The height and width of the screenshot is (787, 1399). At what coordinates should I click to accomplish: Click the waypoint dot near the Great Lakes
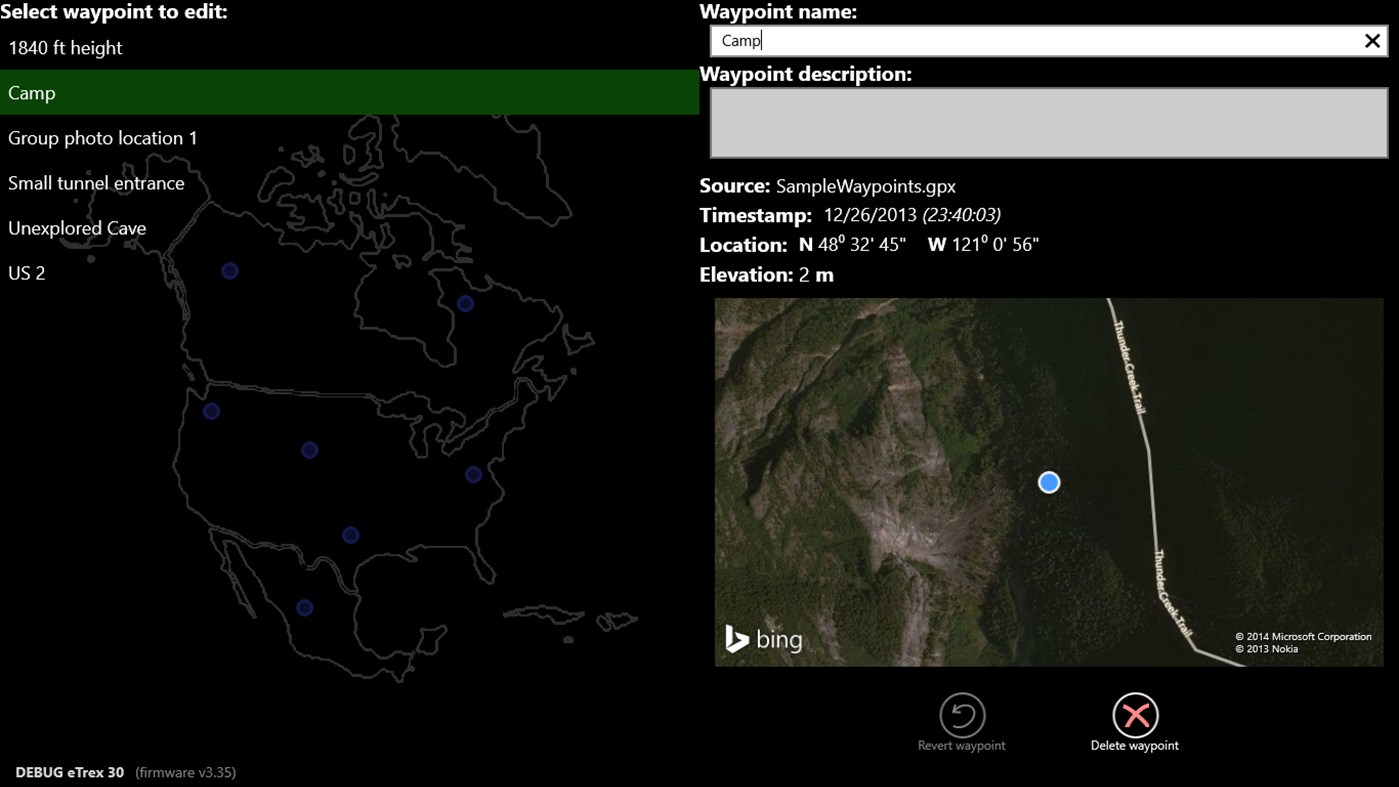(x=463, y=303)
